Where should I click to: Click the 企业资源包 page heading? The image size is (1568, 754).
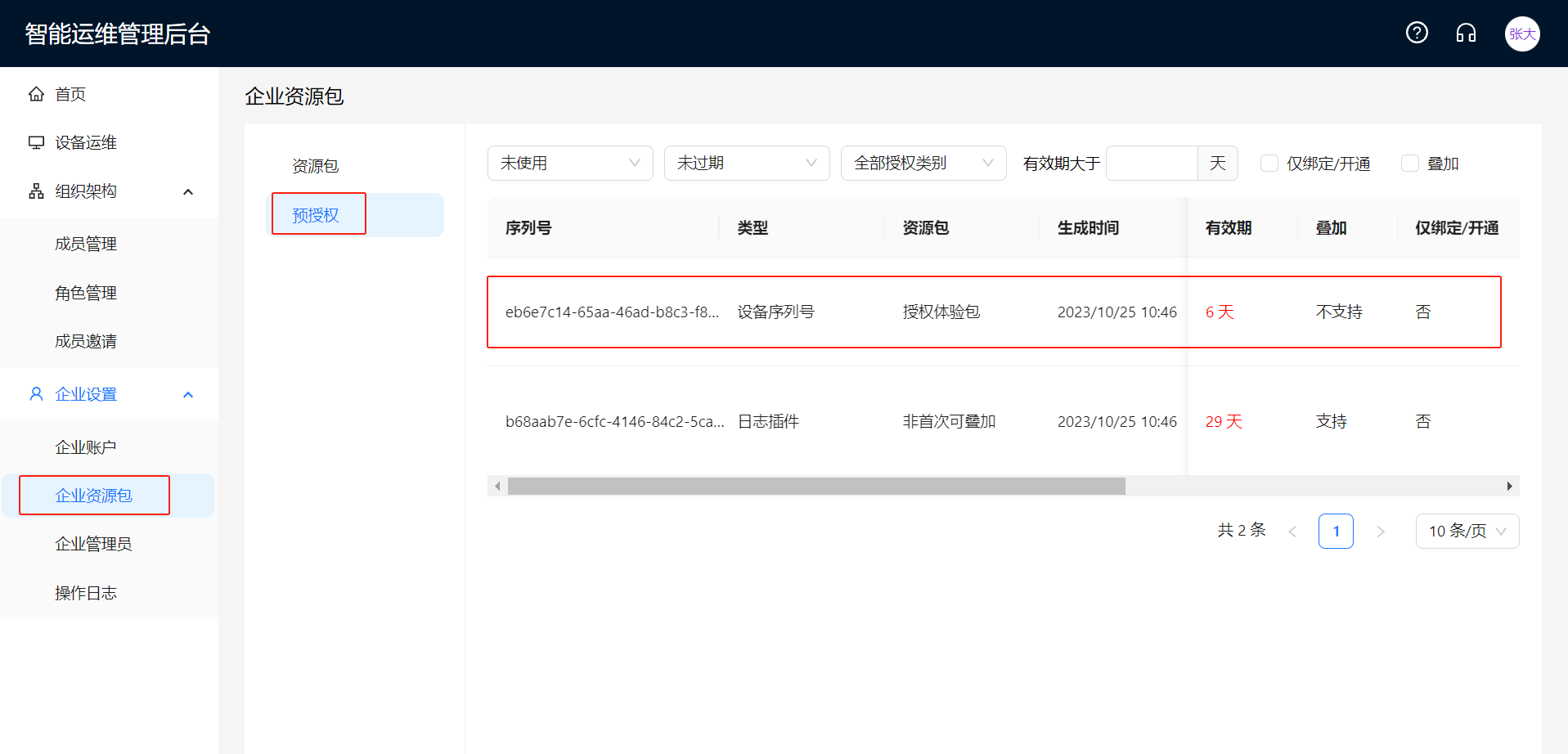point(294,96)
